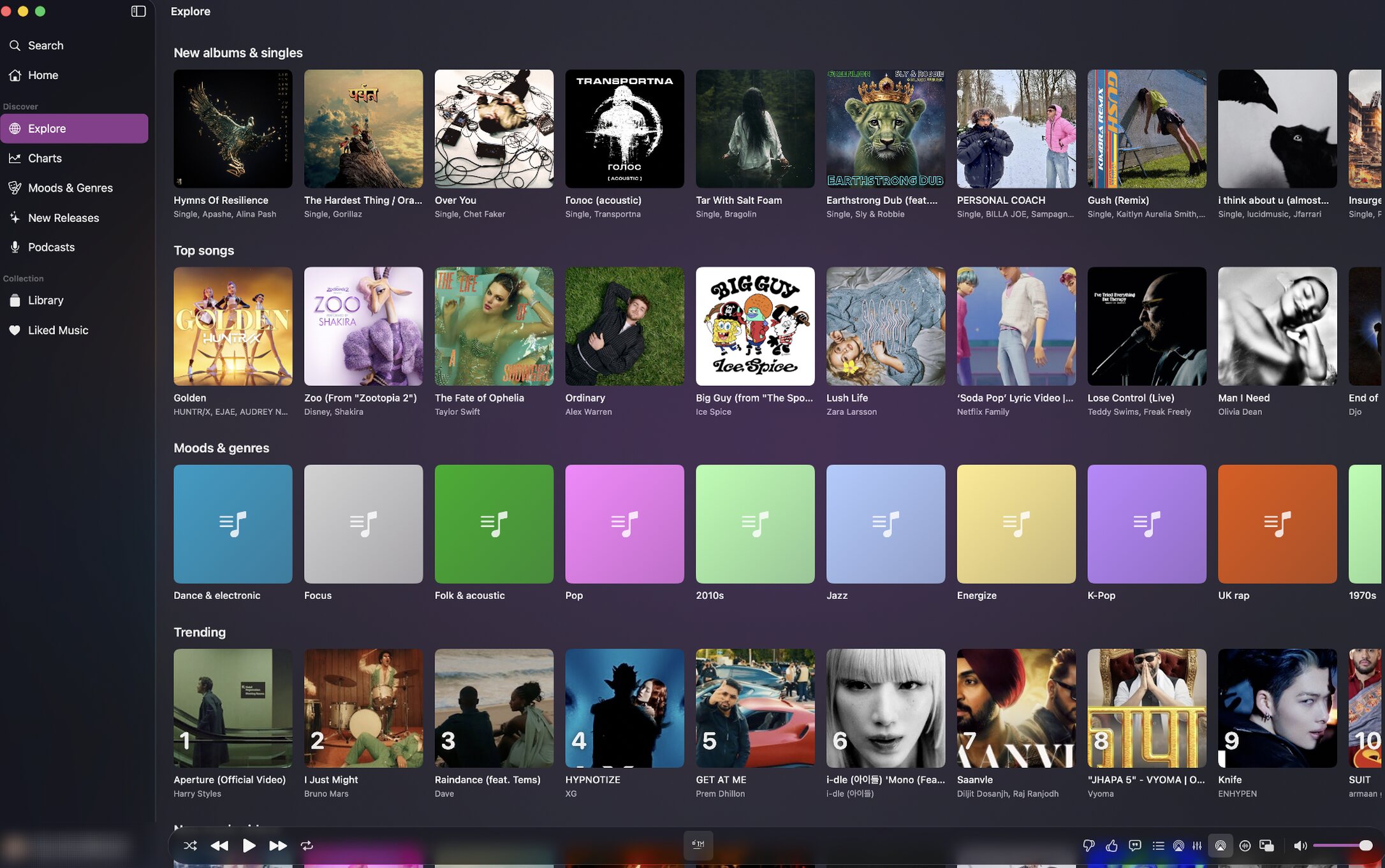Skip to the previous track
This screenshot has height=868, width=1385.
pyautogui.click(x=219, y=846)
